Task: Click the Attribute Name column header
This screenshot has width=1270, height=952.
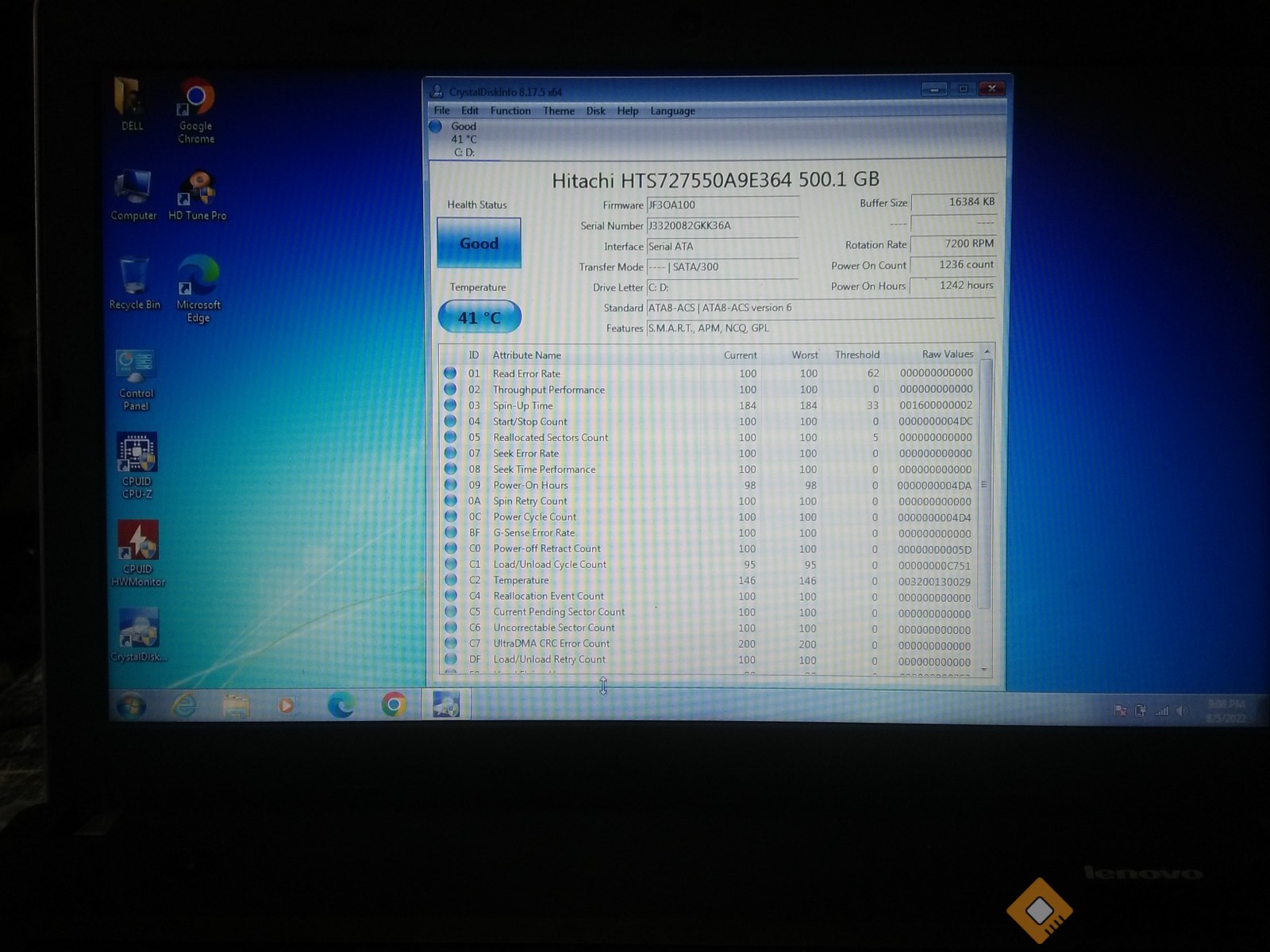Action: [527, 355]
